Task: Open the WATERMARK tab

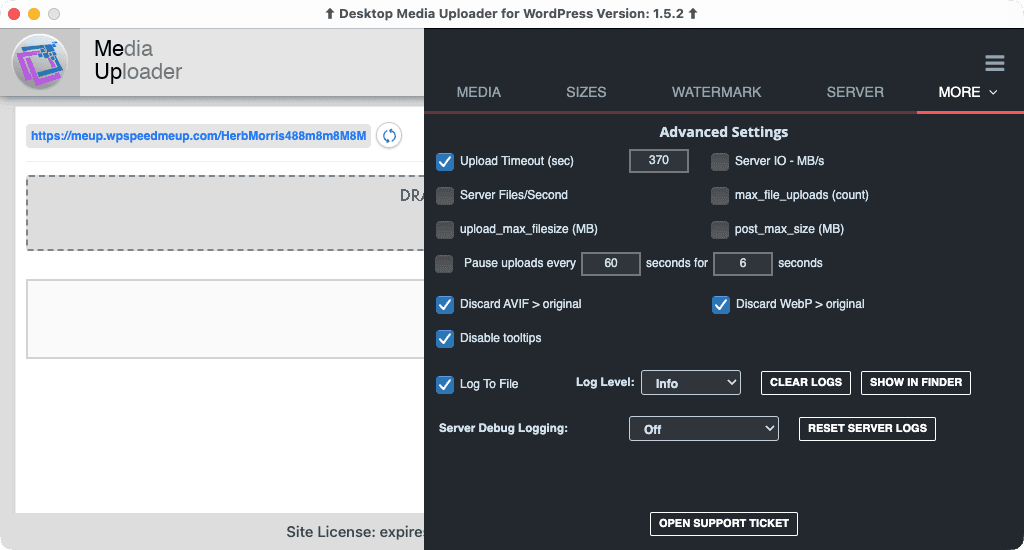Action: click(x=716, y=92)
